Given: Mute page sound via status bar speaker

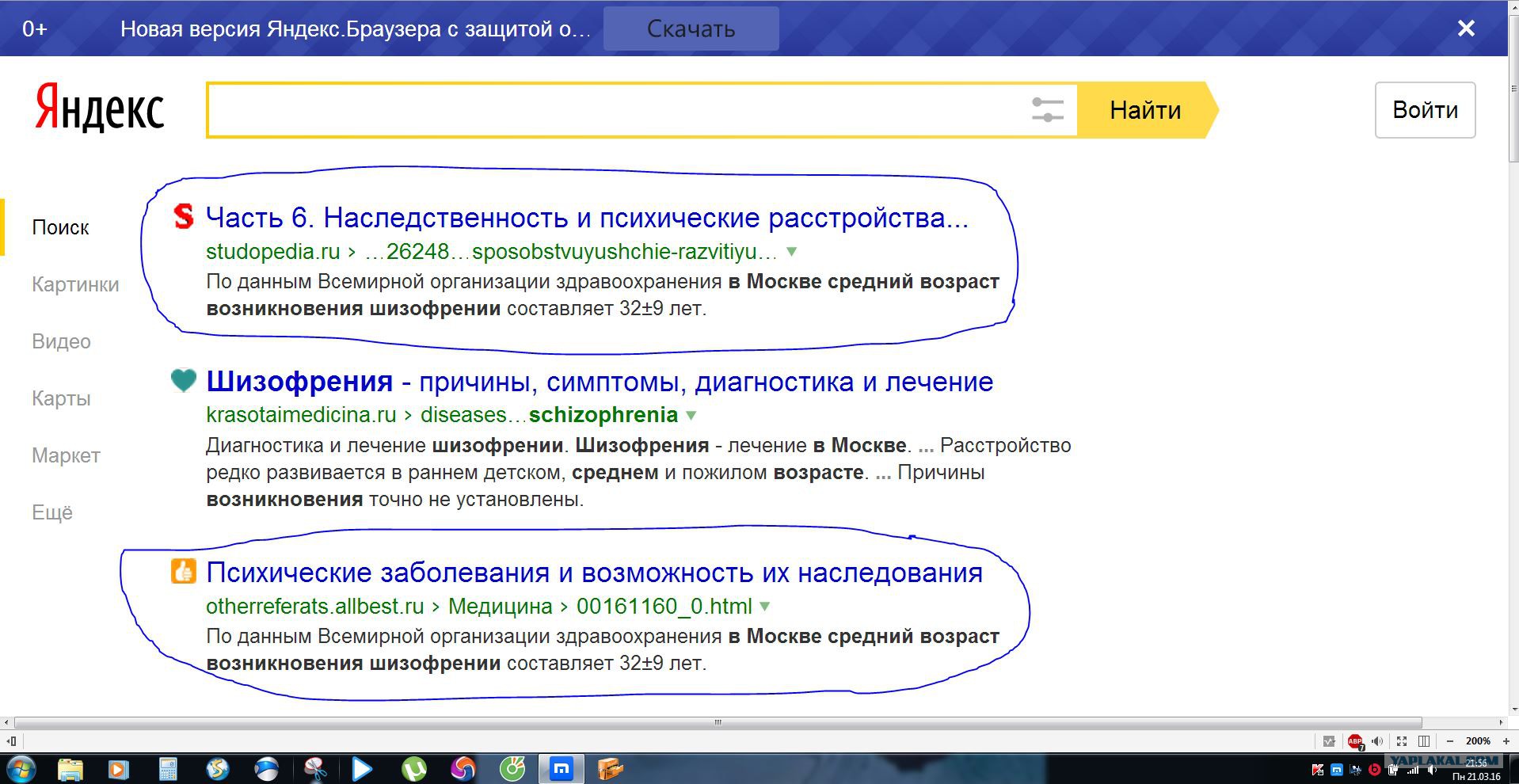Looking at the screenshot, I should (x=1377, y=741).
